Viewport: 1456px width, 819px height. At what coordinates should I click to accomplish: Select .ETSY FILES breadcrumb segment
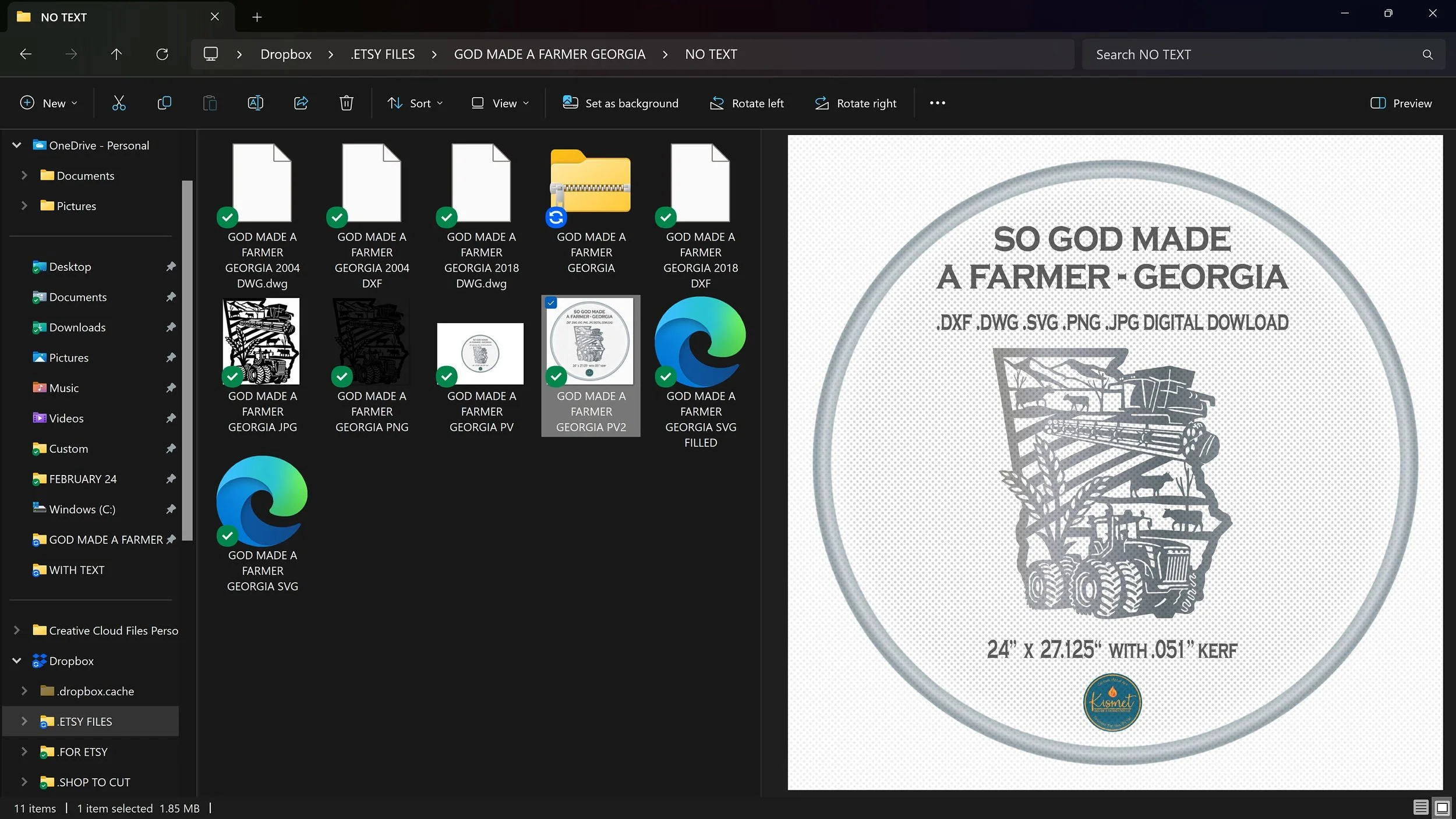point(383,54)
